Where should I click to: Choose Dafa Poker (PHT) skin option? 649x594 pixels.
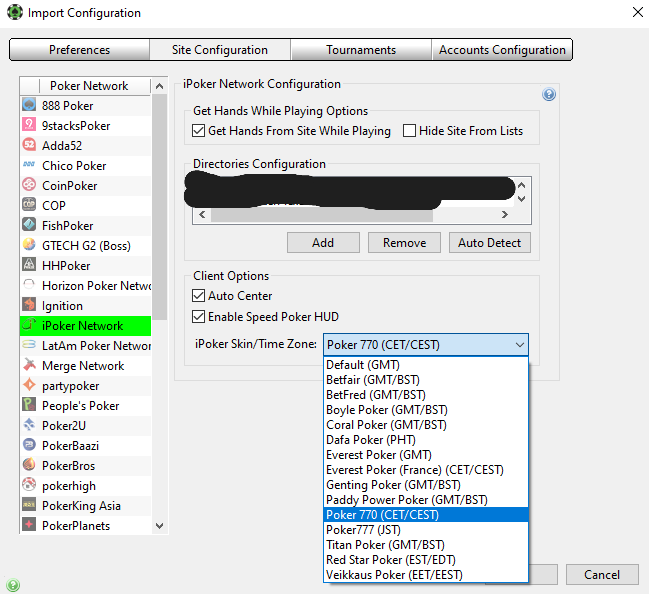click(426, 440)
